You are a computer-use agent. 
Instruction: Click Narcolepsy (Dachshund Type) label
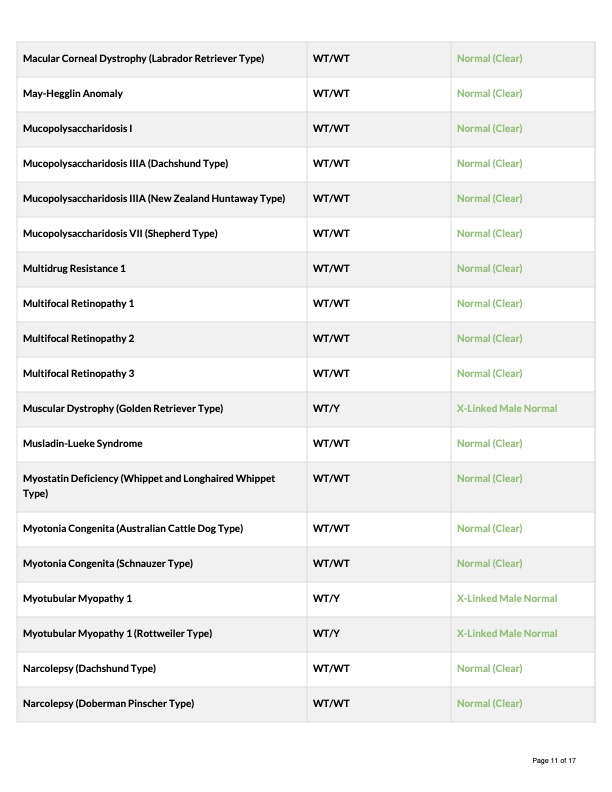point(89,669)
